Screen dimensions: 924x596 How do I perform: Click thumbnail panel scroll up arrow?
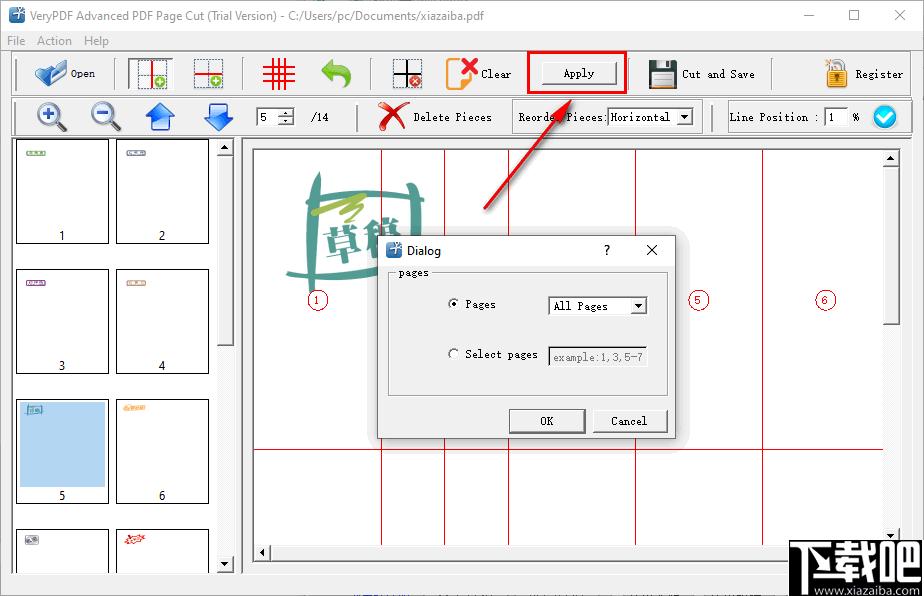tap(225, 147)
